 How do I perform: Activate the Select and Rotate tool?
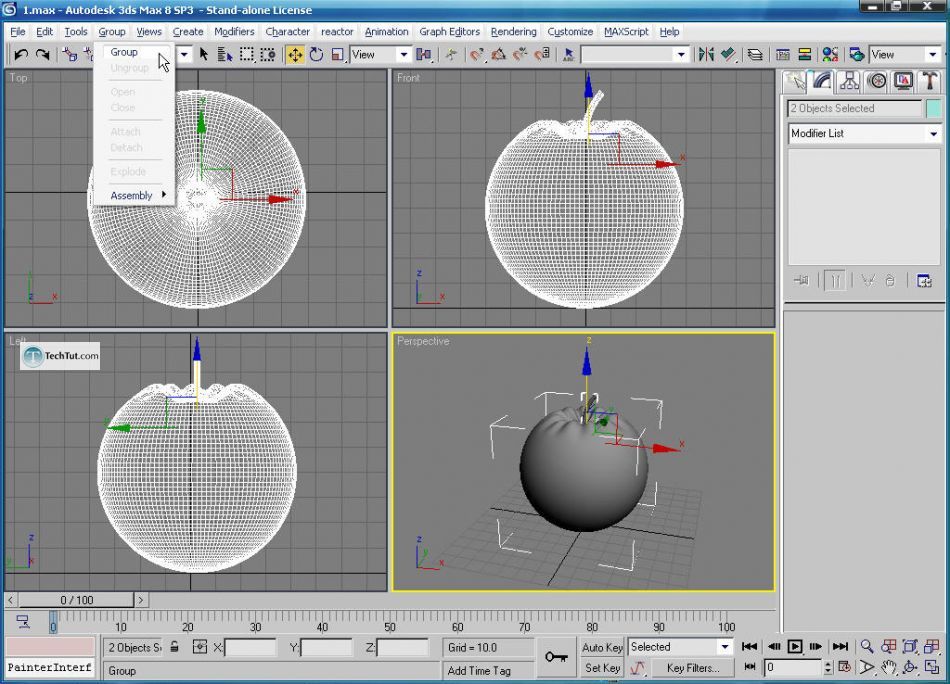tap(316, 55)
